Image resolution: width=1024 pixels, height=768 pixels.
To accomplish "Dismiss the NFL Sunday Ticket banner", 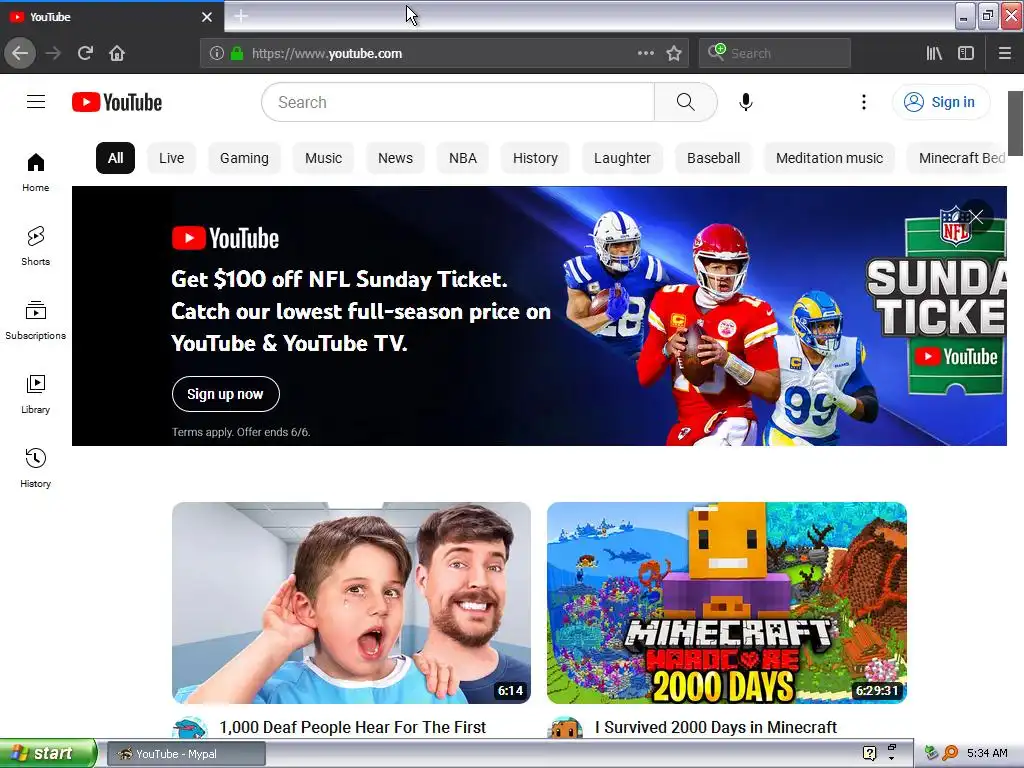I will (976, 216).
